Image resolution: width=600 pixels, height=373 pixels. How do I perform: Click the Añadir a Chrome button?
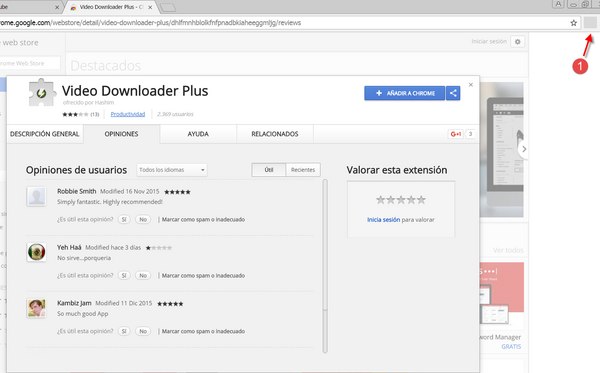coord(404,93)
